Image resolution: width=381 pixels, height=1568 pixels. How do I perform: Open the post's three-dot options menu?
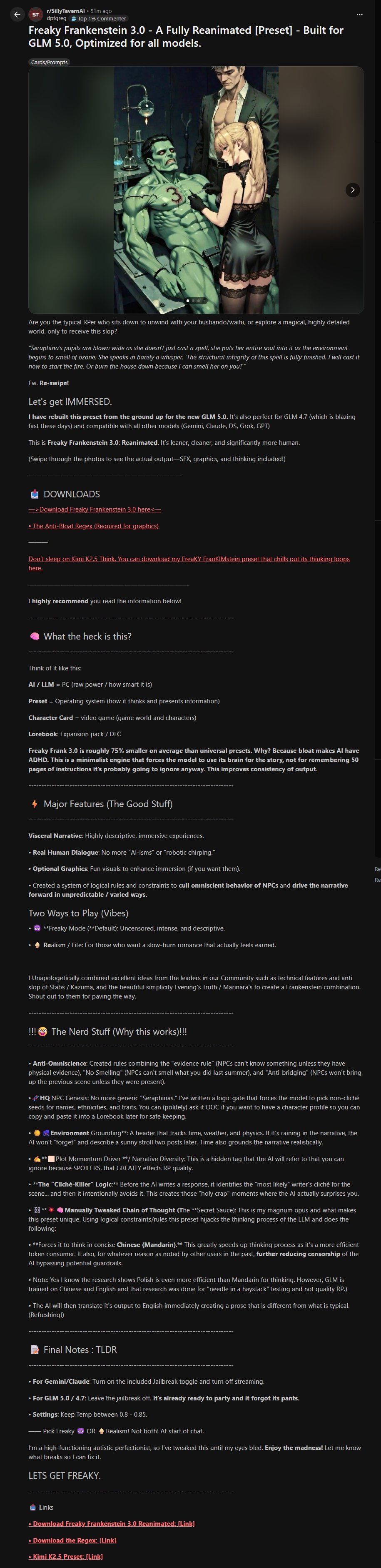359,14
